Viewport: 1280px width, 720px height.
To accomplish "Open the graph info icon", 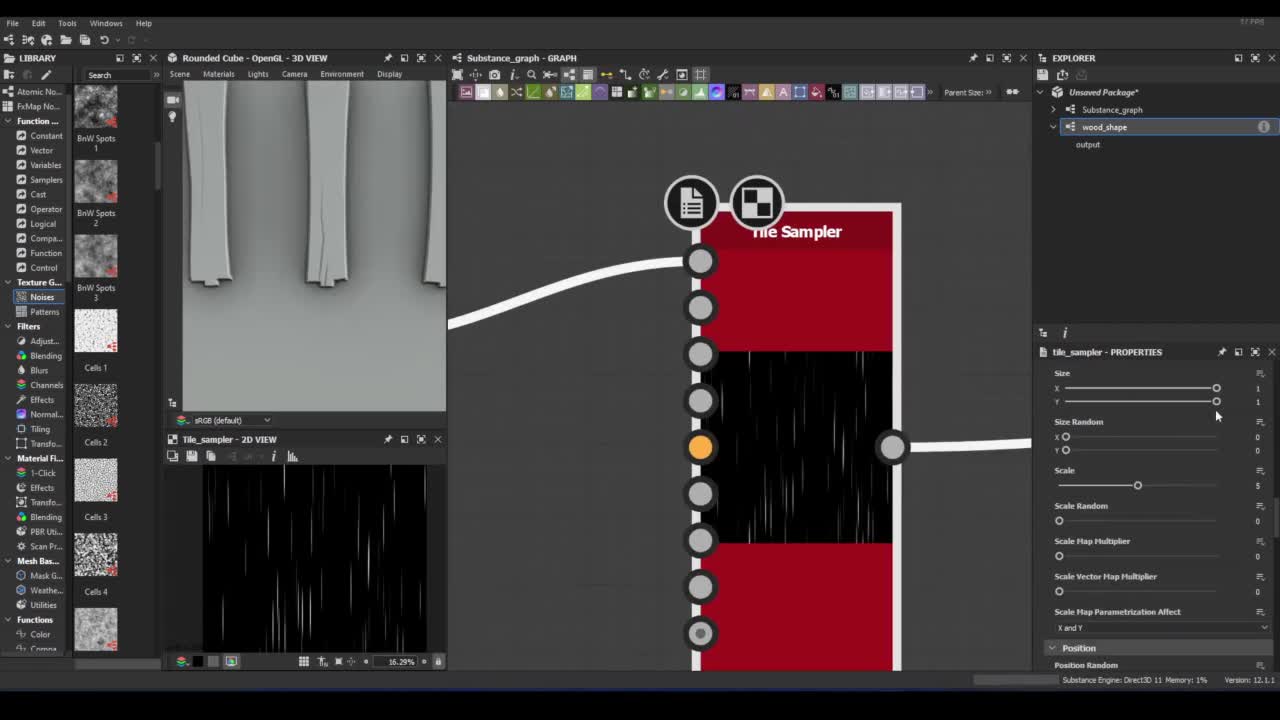I will coord(515,74).
